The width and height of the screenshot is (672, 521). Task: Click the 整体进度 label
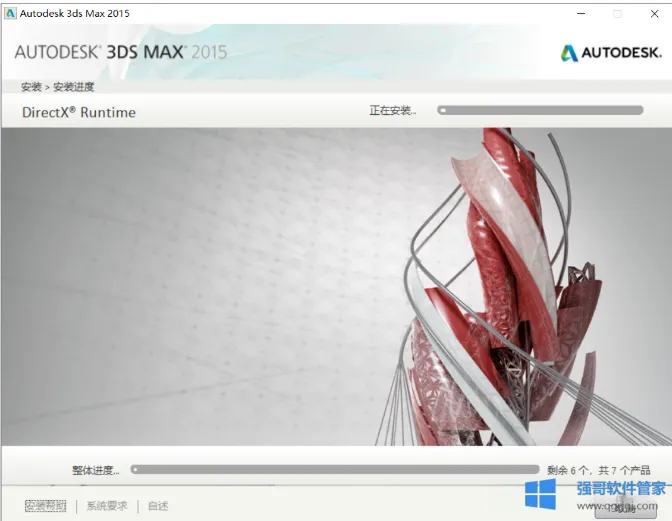click(96, 470)
